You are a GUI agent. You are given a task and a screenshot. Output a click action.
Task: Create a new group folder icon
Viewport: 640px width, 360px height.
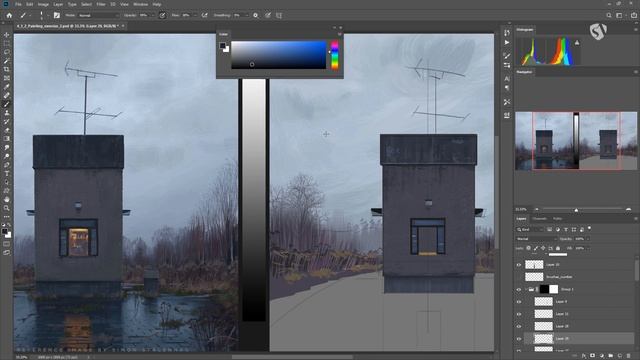611,356
